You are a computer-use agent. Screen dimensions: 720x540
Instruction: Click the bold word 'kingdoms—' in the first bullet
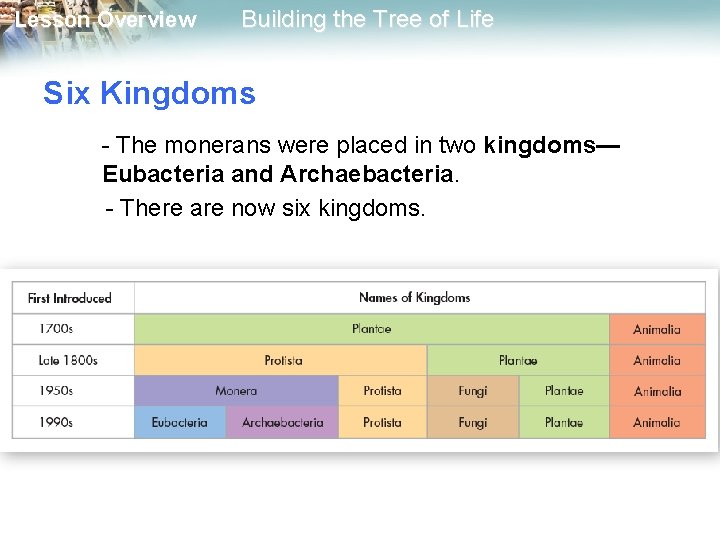click(552, 146)
